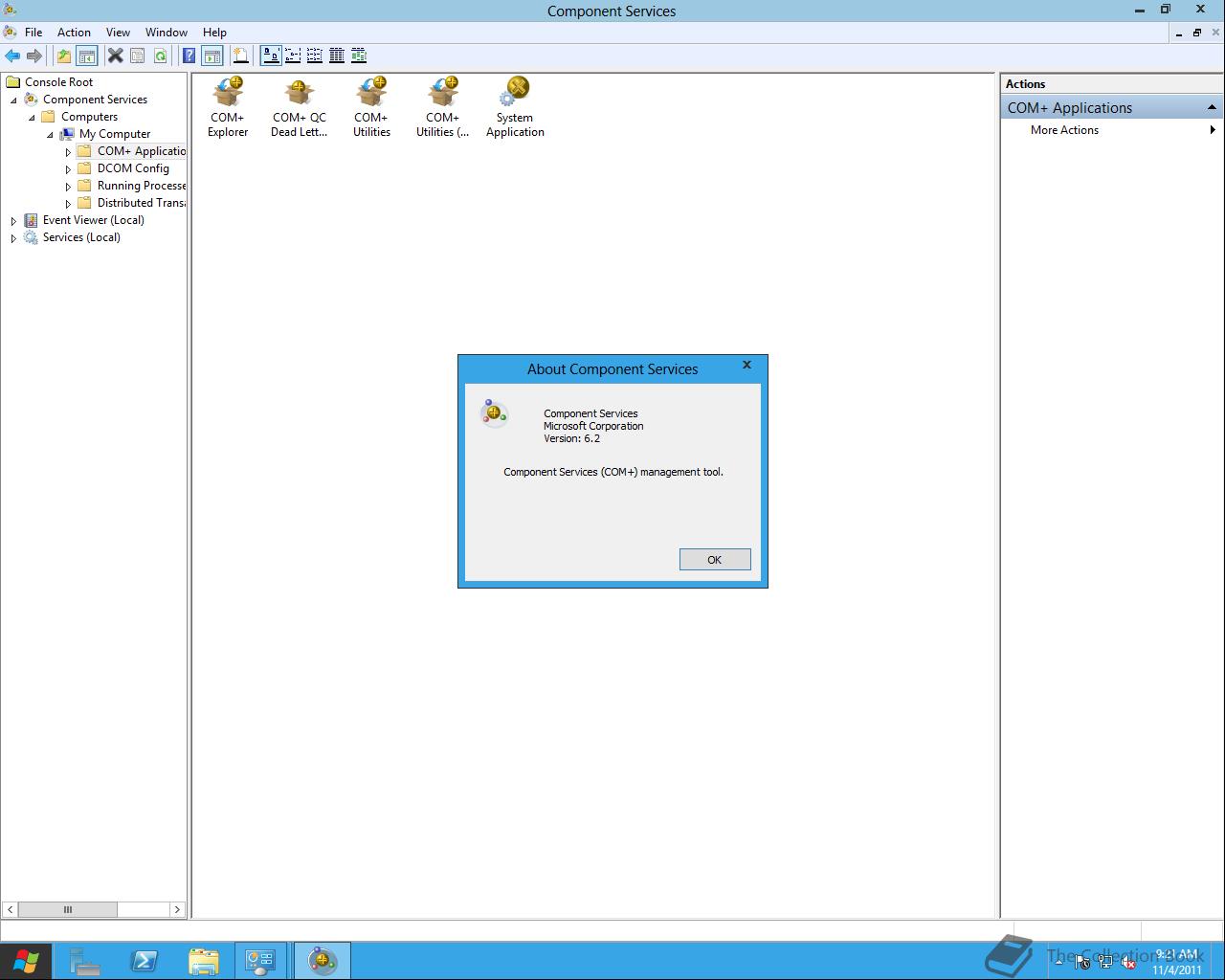Click tree pane scroll right arrow
Viewport: 1225px width, 980px height.
pyautogui.click(x=177, y=909)
